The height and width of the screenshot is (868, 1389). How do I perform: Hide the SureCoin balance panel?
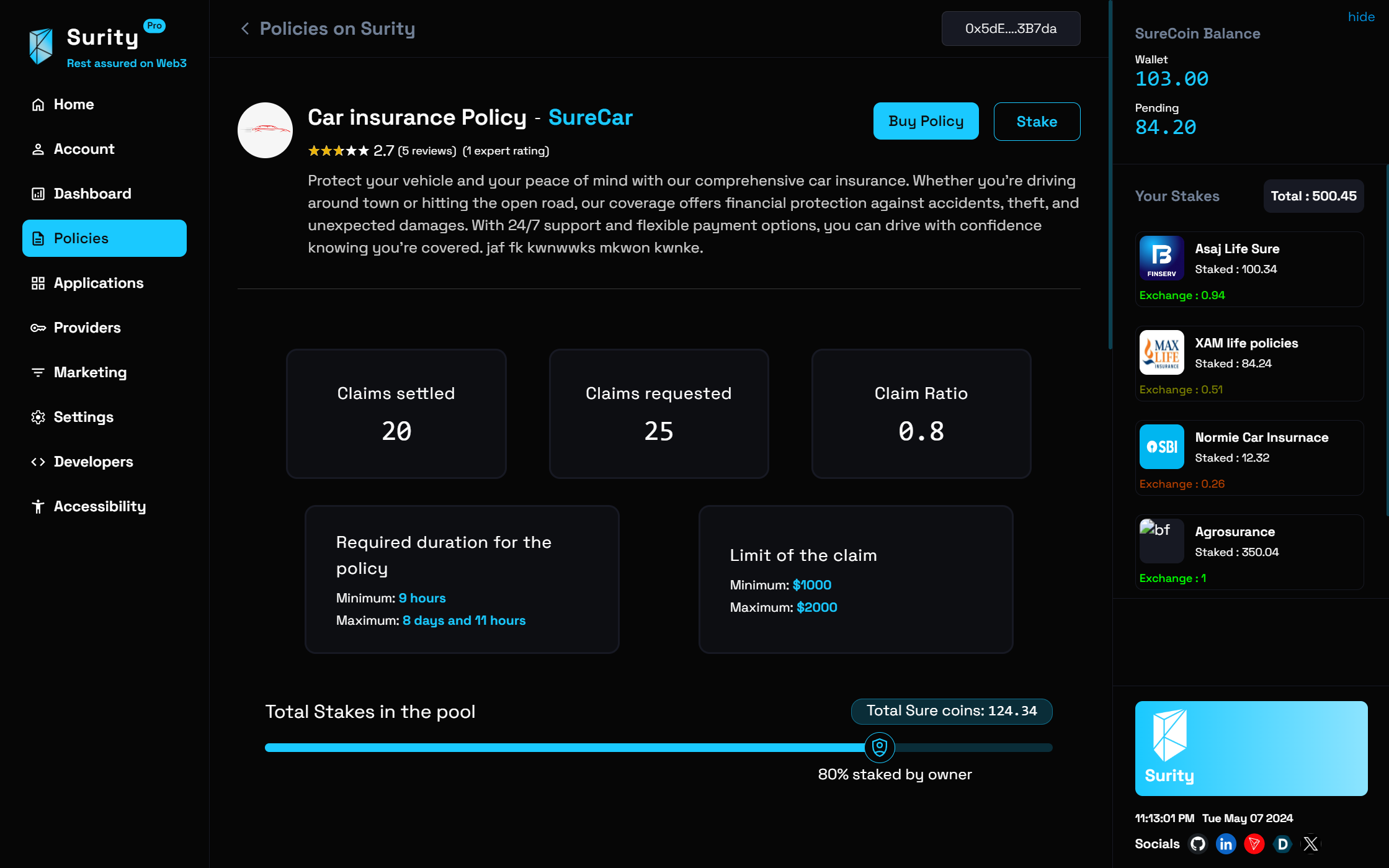coord(1361,17)
